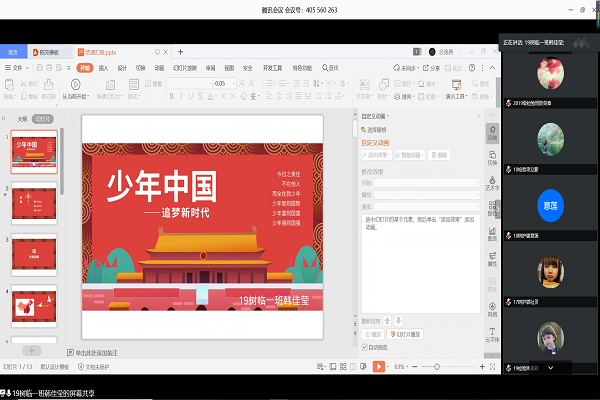
Task: Select the third slide thumbnail
Action: pyautogui.click(x=40, y=254)
